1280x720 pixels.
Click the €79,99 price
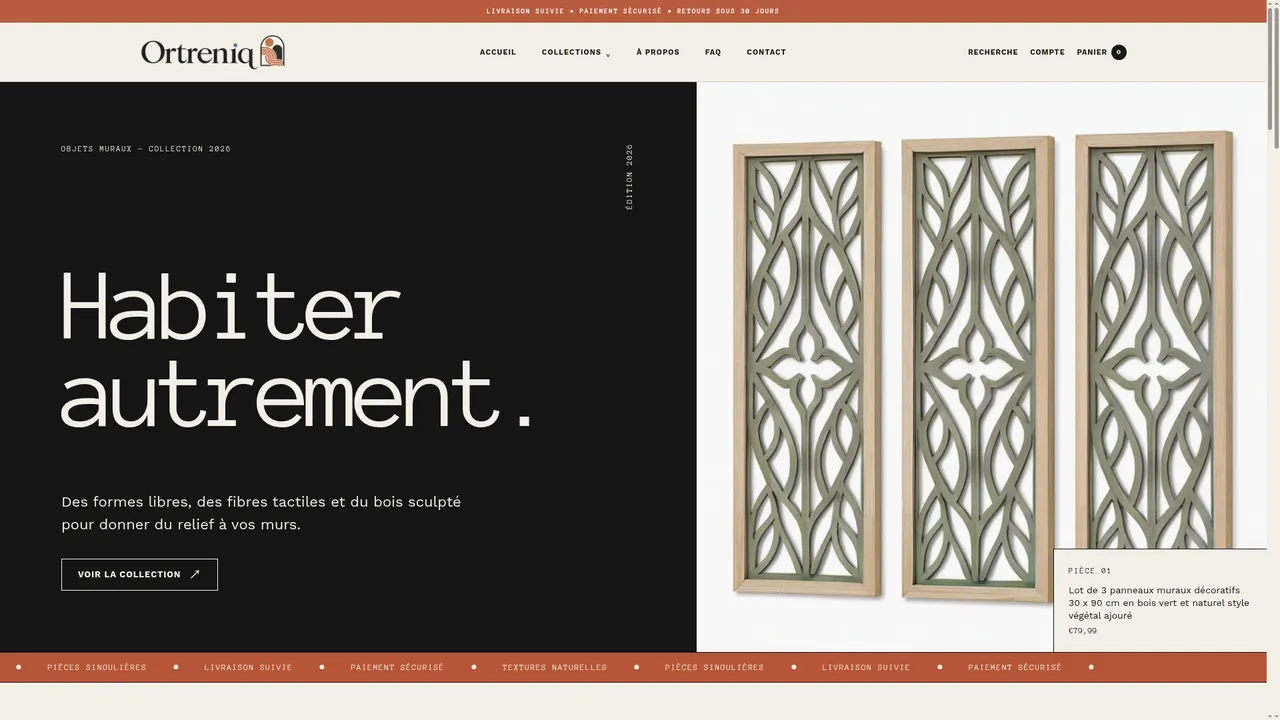1082,631
